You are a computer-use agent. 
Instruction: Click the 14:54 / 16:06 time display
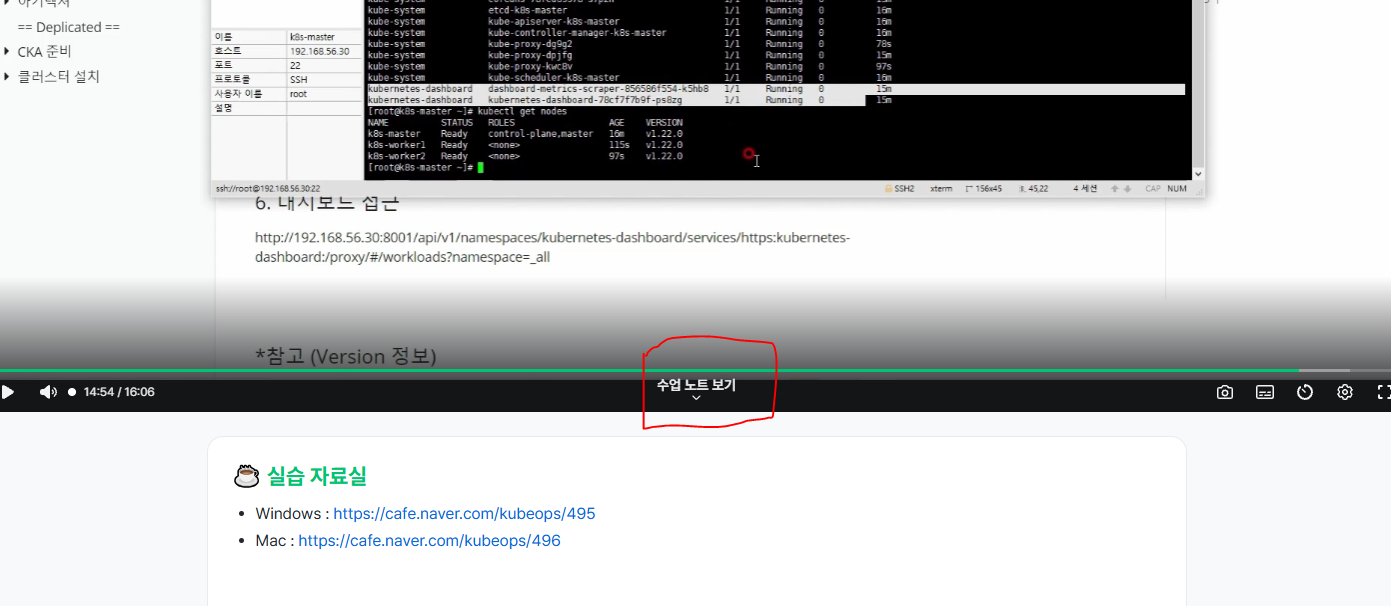[119, 392]
